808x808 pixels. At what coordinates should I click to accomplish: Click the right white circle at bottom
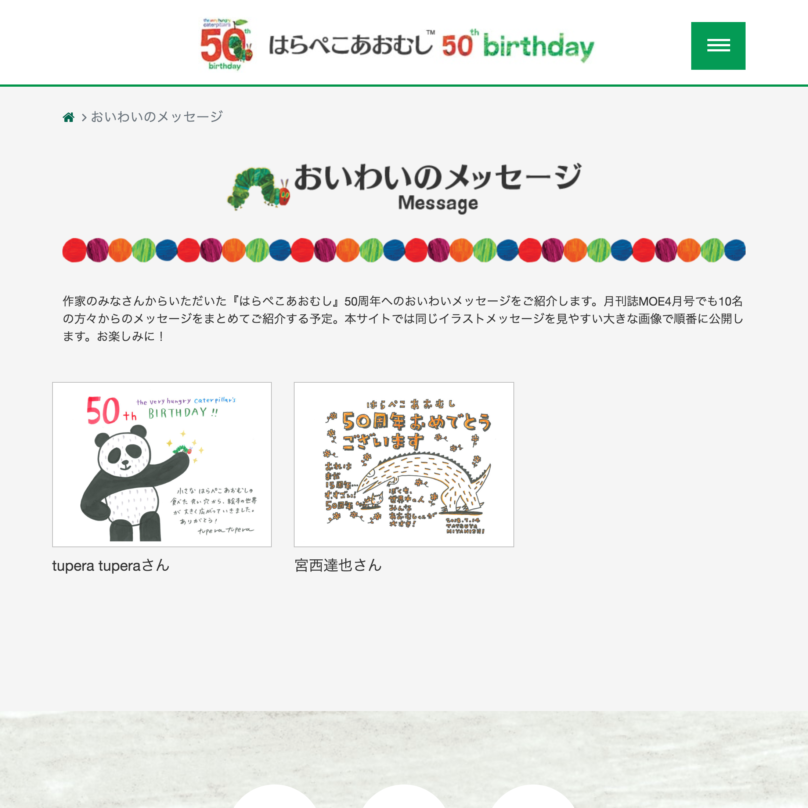click(x=533, y=796)
